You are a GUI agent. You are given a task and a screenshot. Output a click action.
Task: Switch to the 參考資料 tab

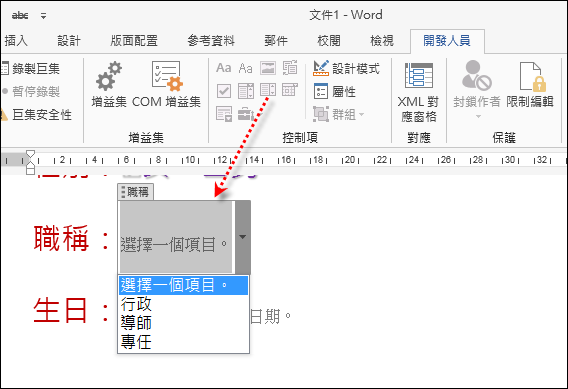(x=211, y=41)
